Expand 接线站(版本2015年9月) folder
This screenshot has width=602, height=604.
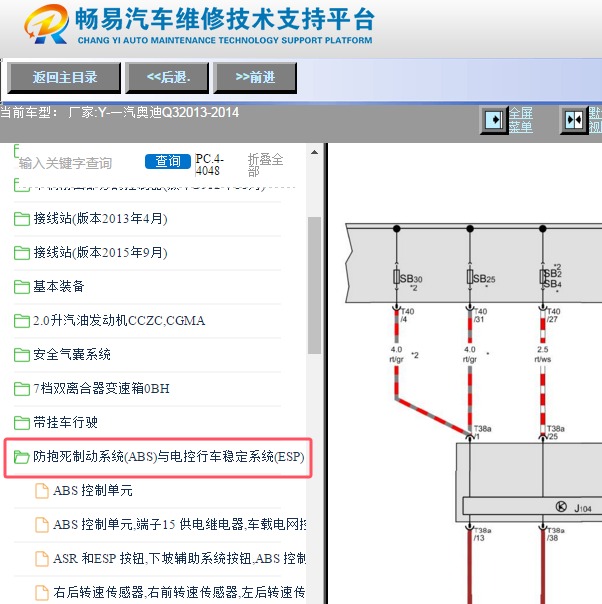point(100,253)
